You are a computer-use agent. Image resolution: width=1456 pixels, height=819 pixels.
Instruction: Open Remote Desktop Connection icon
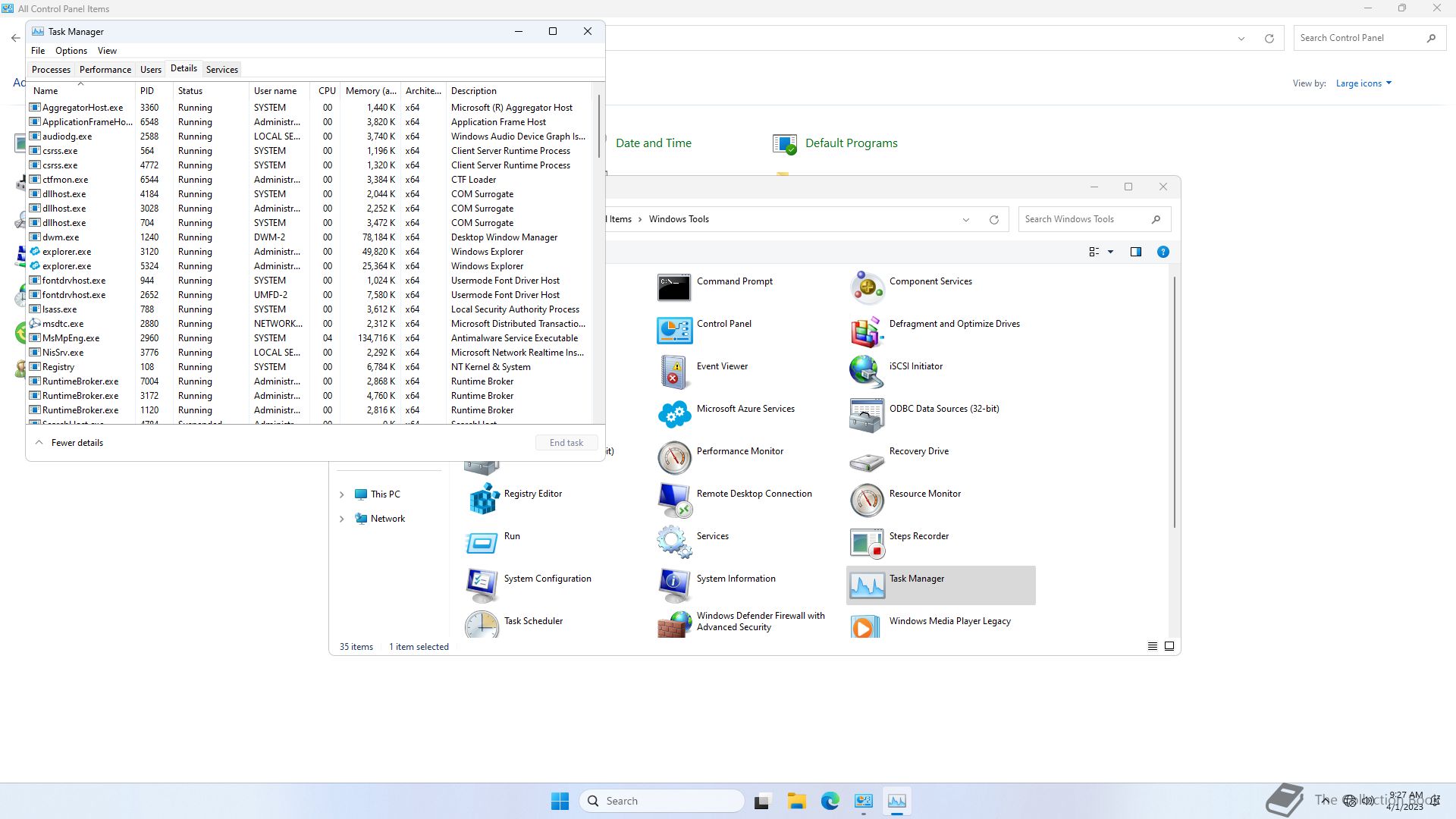[x=673, y=500]
